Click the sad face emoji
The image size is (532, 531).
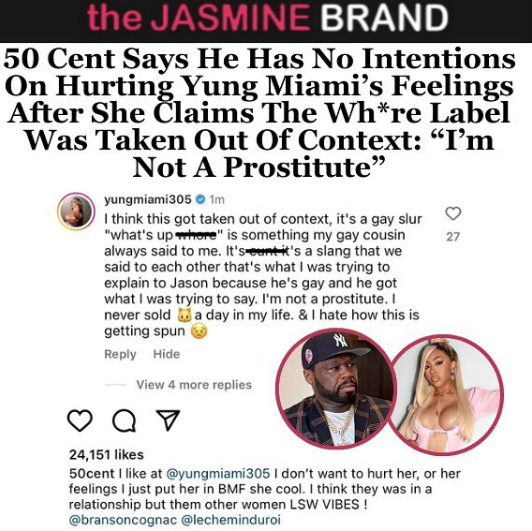[199, 331]
